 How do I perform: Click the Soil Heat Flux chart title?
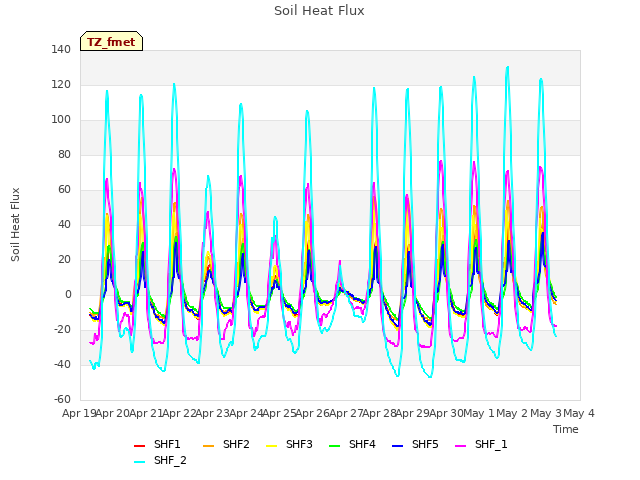click(319, 11)
